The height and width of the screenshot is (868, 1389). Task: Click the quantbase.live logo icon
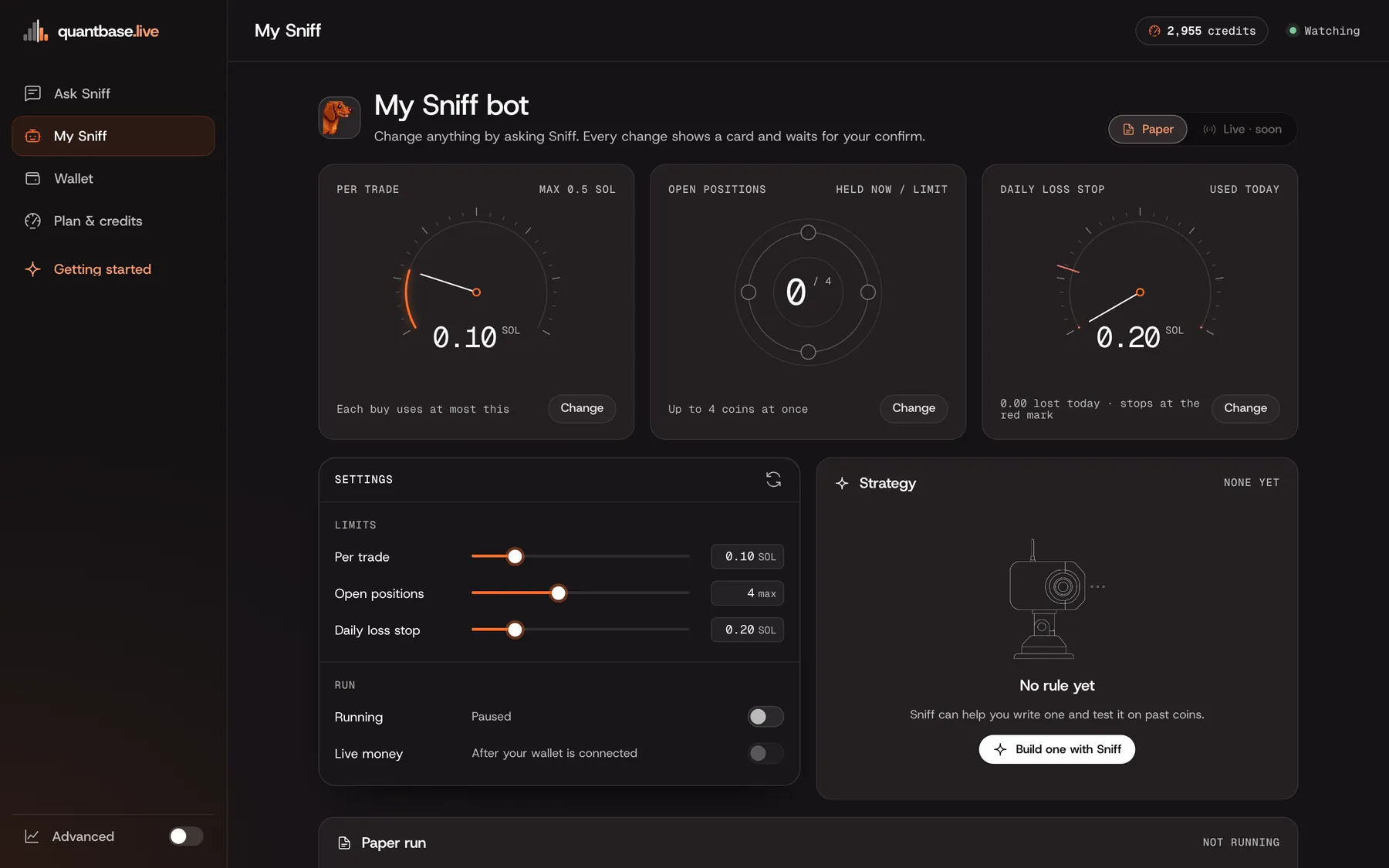click(x=35, y=31)
